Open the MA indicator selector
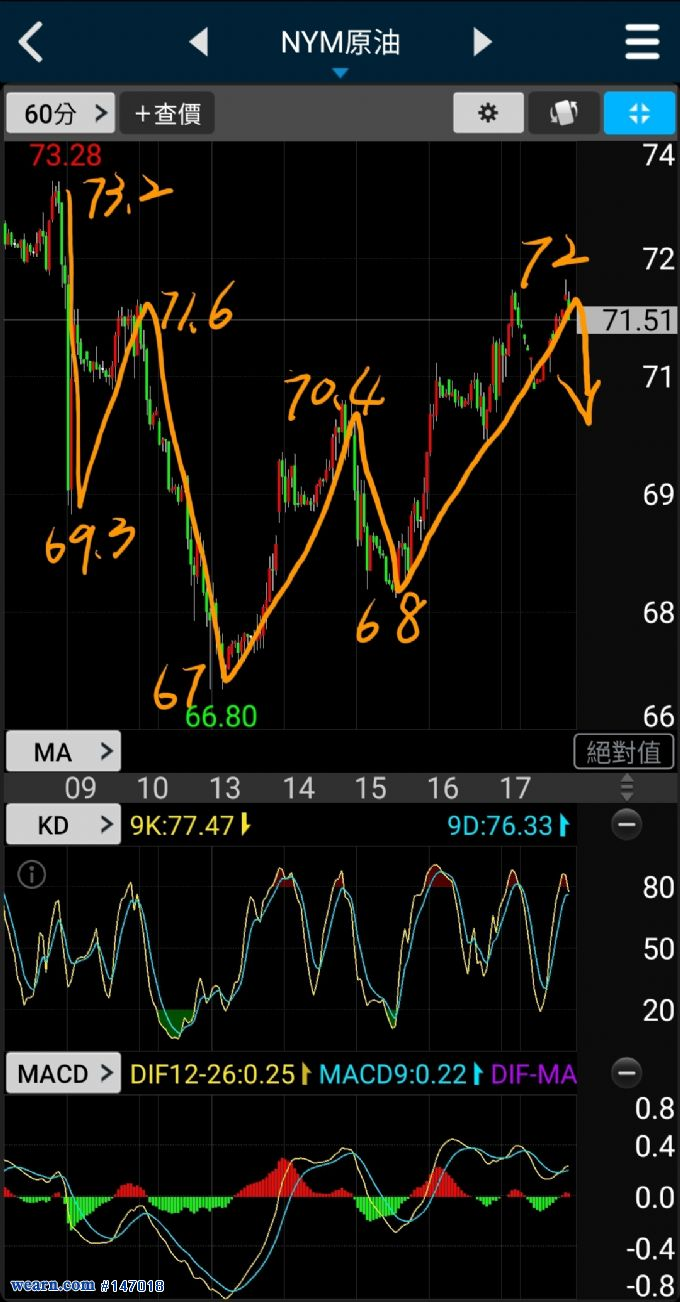 [x=63, y=751]
